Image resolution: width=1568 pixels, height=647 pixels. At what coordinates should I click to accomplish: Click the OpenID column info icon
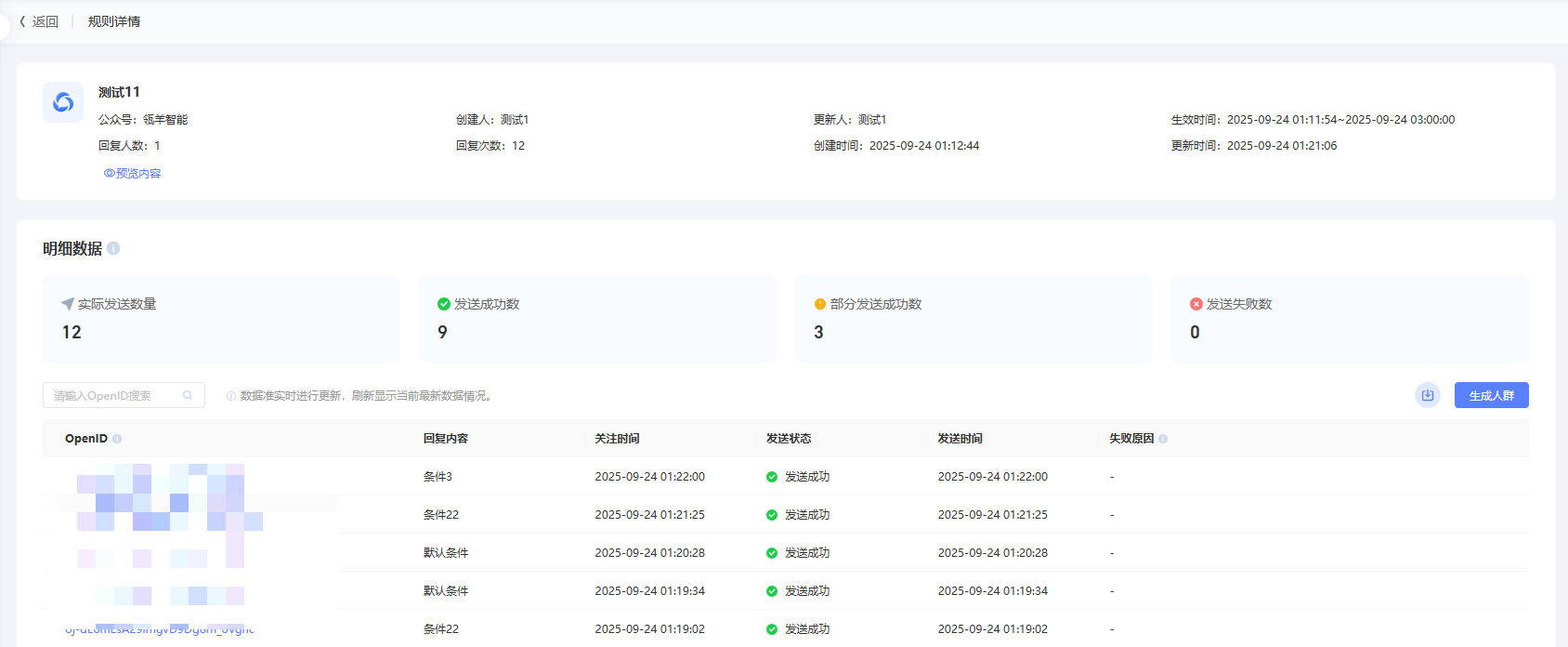117,439
